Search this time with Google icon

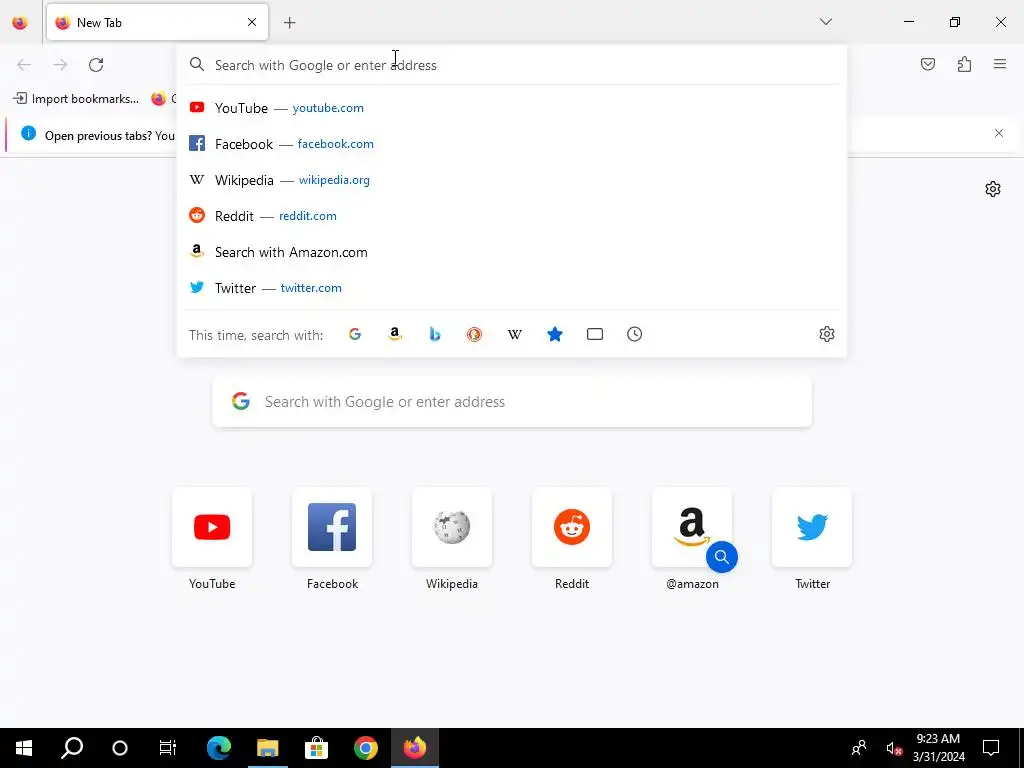point(355,334)
